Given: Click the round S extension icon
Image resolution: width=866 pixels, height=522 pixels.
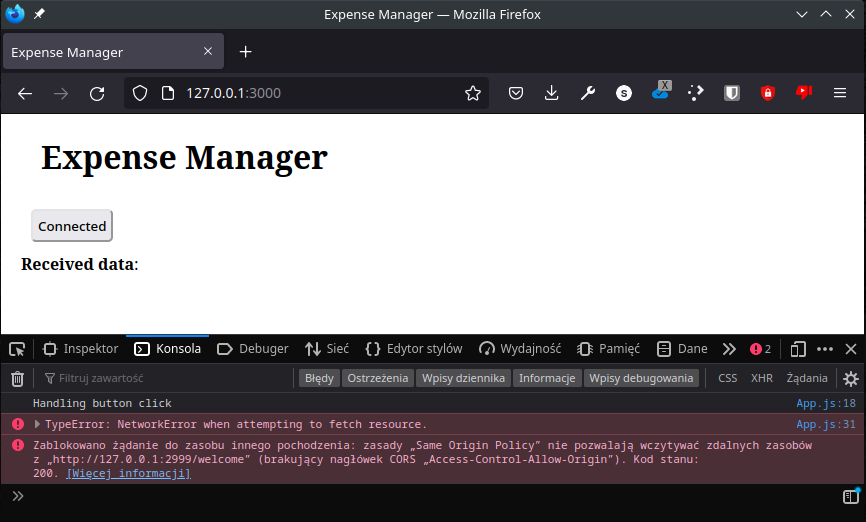Looking at the screenshot, I should click(x=624, y=93).
